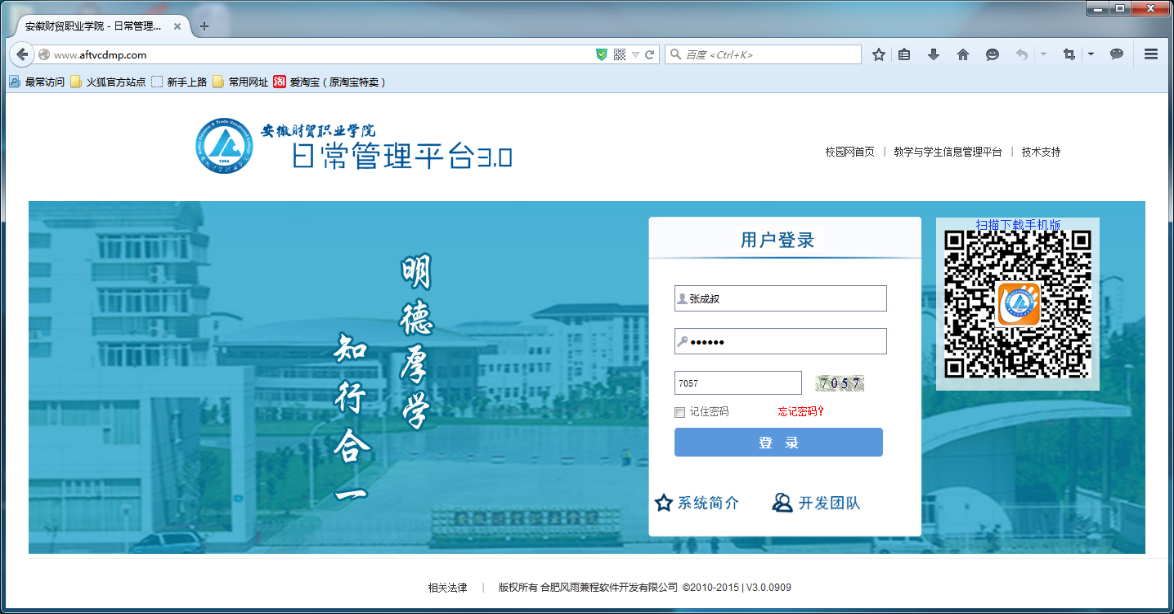The width and height of the screenshot is (1174, 614).
Task: Open a new tab with plus button
Action: click(x=204, y=26)
